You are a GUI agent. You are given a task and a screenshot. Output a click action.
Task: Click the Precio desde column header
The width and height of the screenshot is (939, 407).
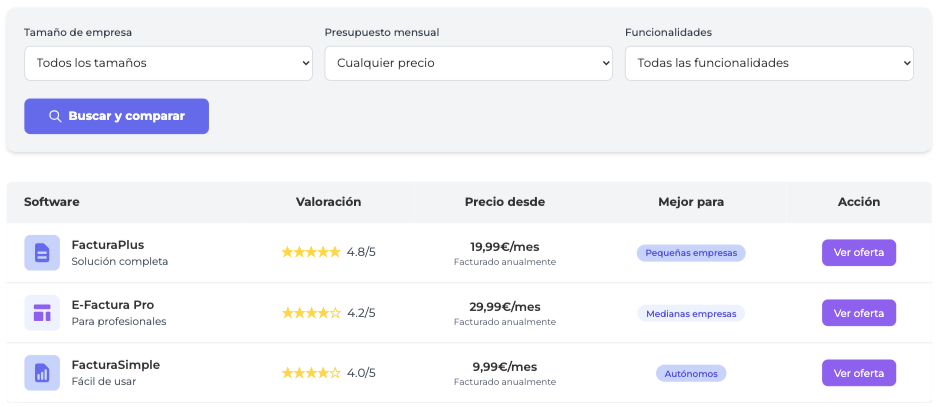tap(505, 202)
